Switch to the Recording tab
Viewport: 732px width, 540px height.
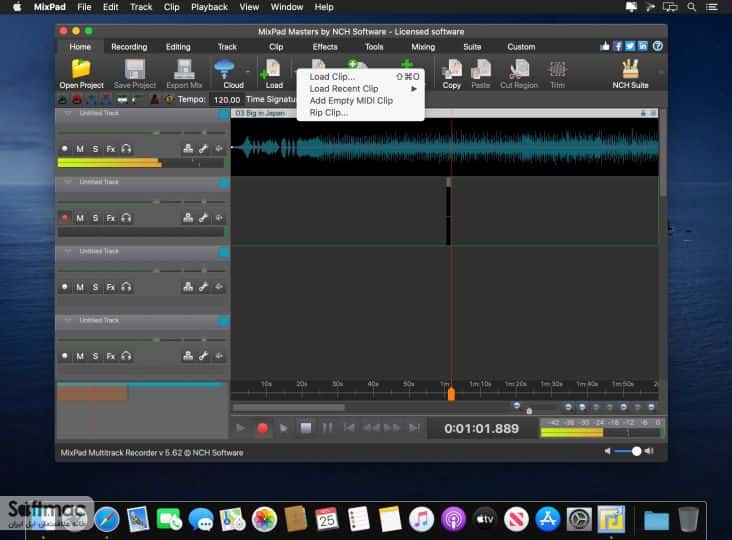129,47
